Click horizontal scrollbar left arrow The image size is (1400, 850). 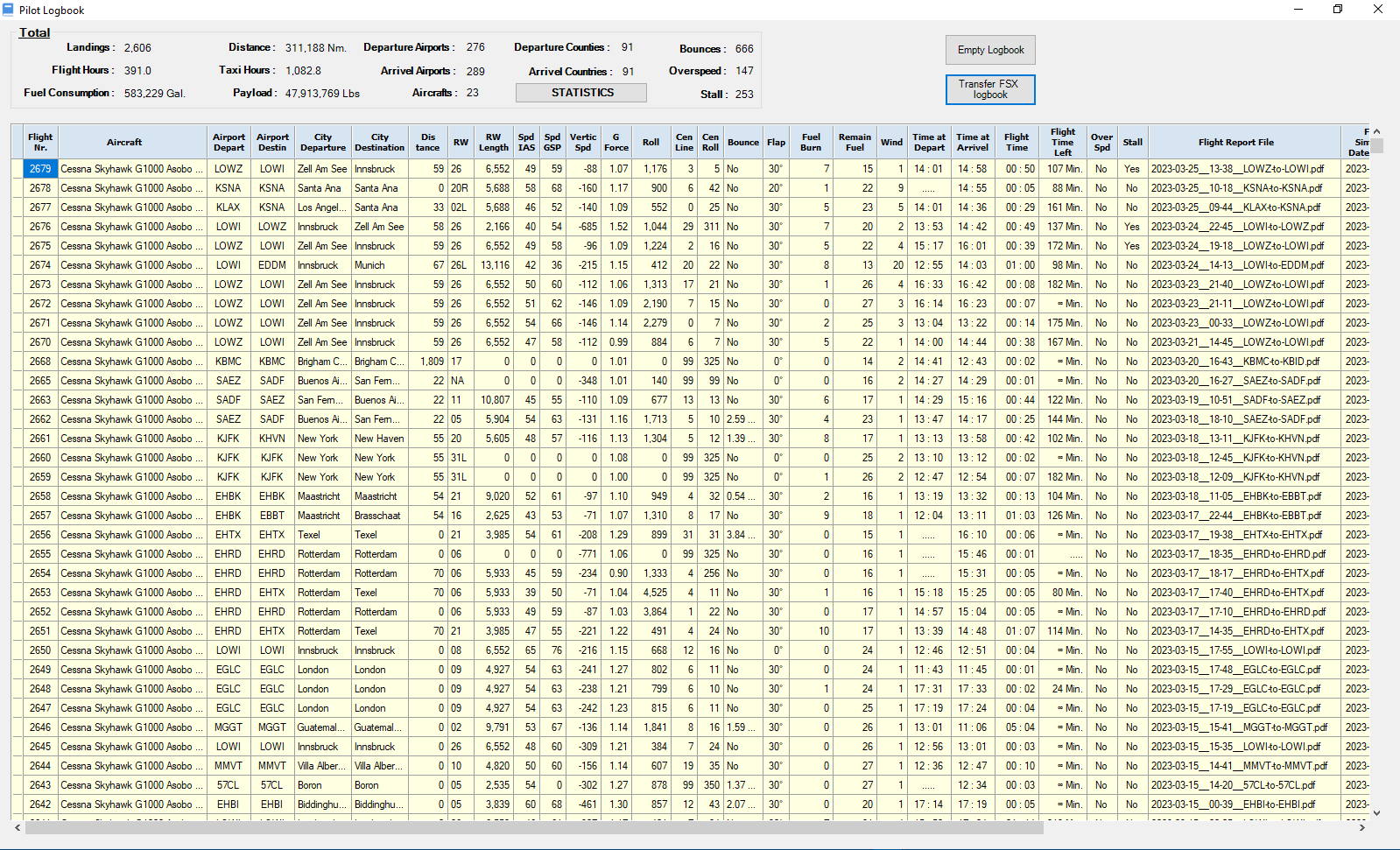click(x=18, y=827)
